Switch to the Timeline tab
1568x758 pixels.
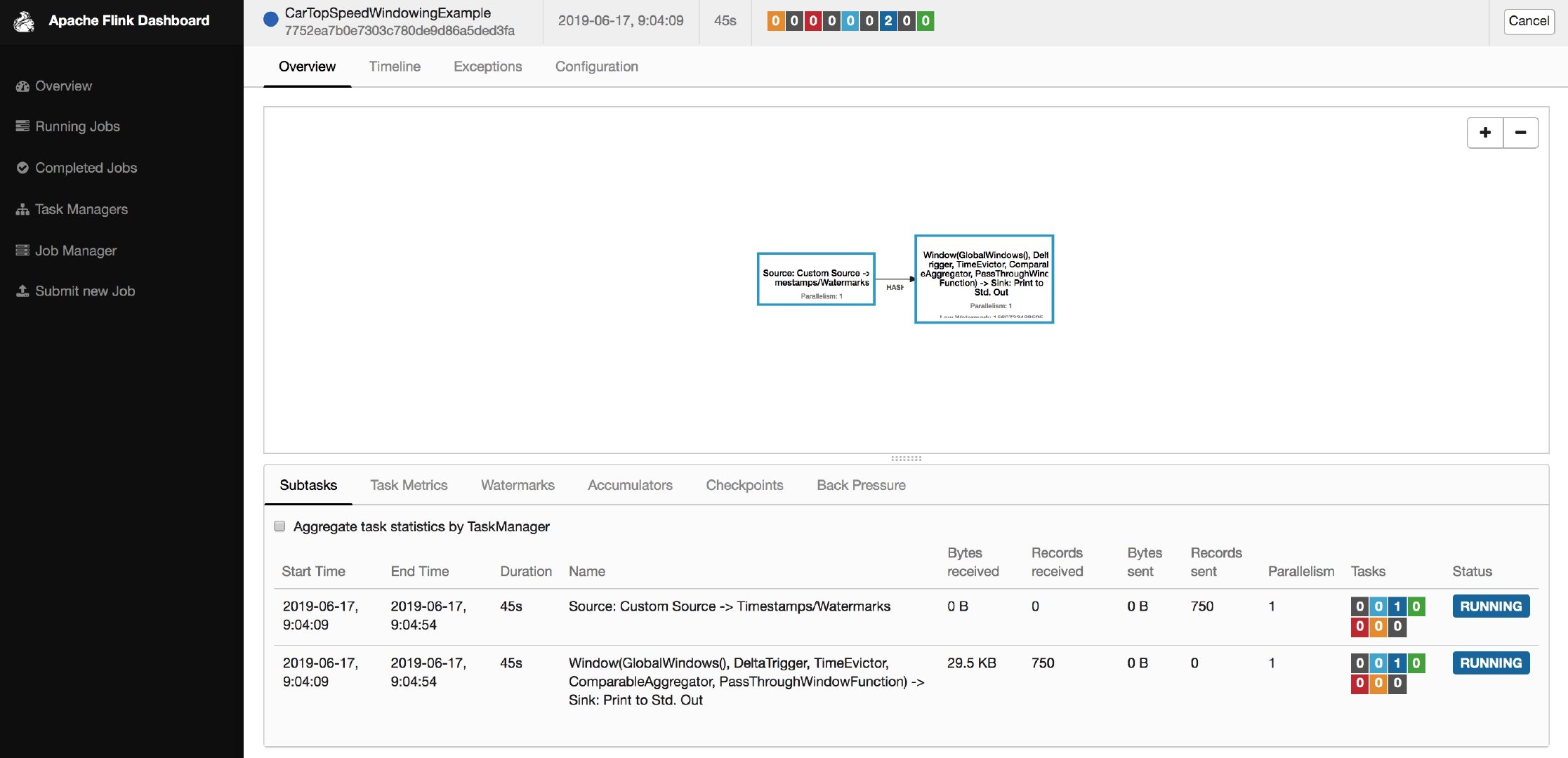[394, 67]
